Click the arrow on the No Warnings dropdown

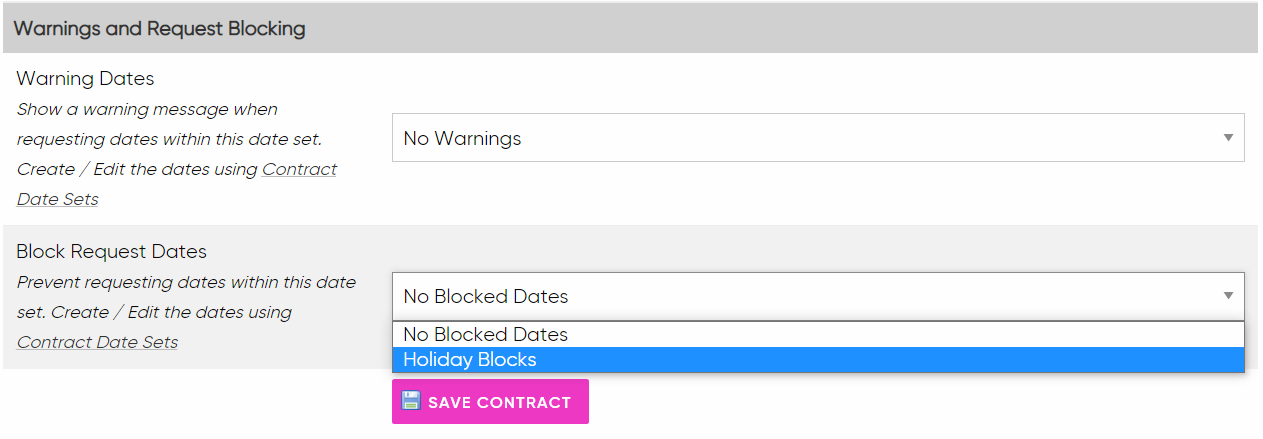1228,138
